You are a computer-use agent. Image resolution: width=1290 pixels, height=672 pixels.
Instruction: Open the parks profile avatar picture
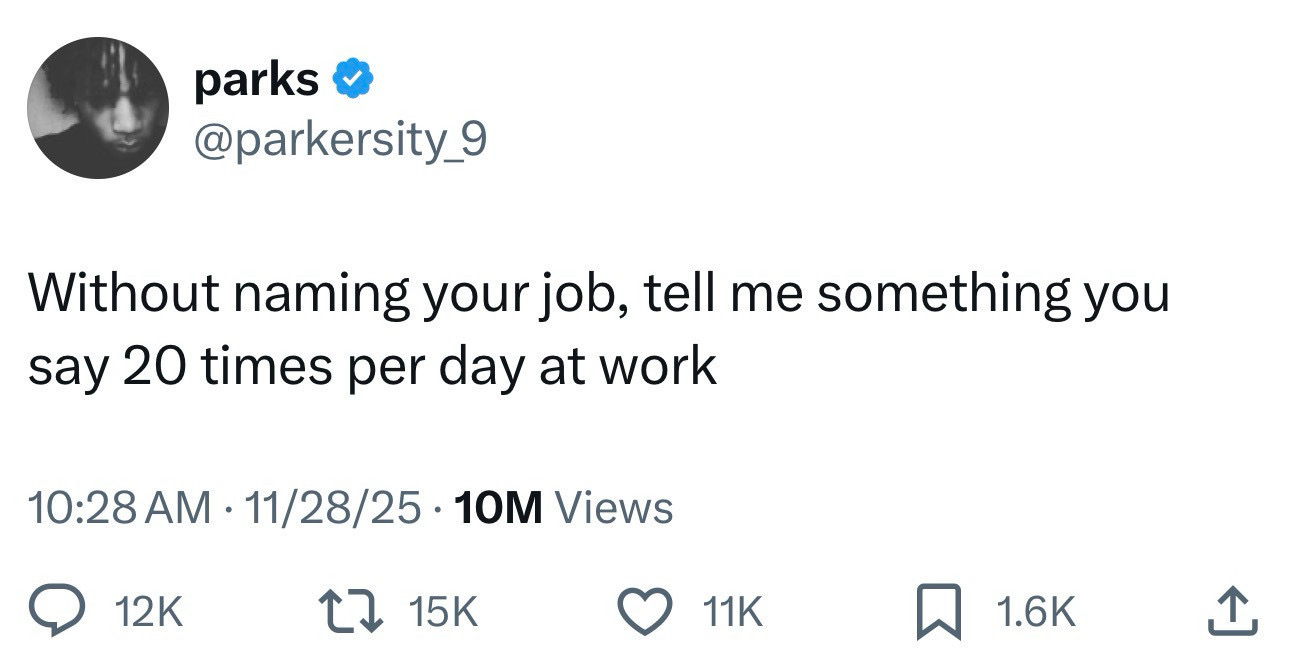[98, 108]
